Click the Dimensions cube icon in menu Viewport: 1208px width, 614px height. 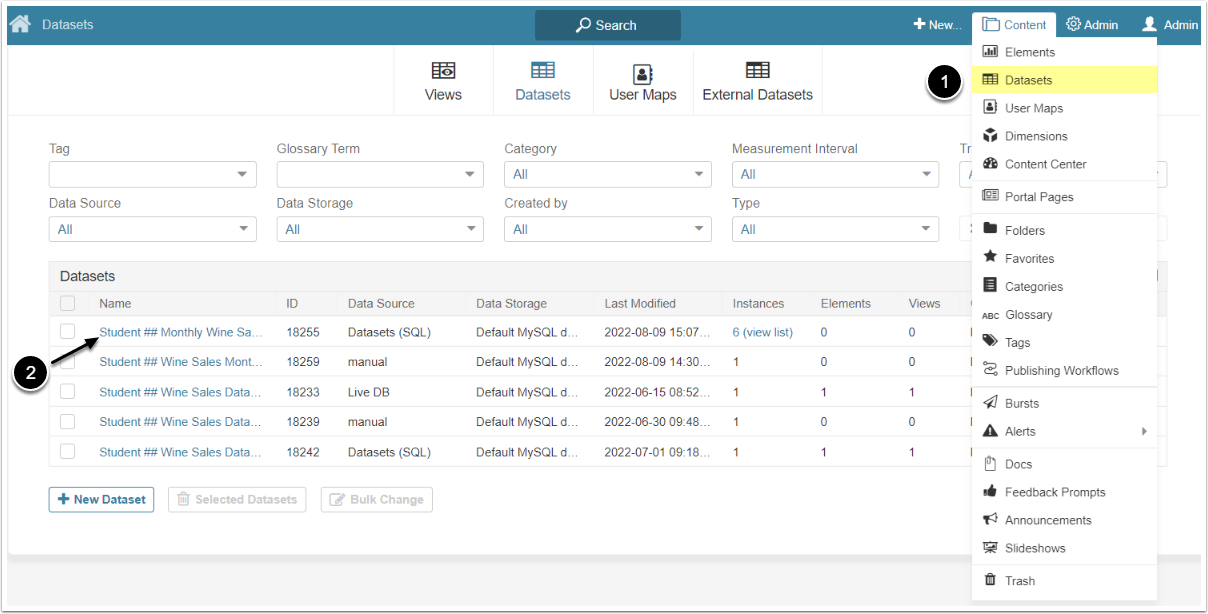point(990,136)
